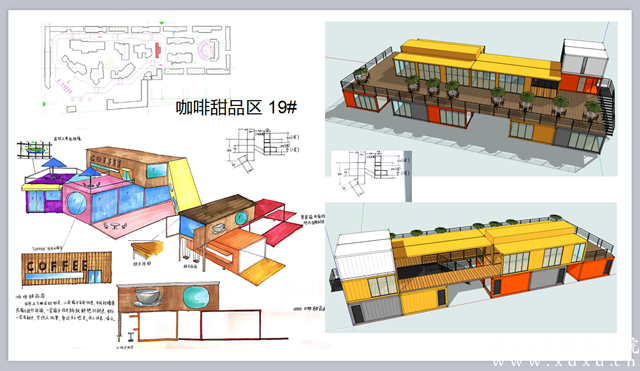Click the black staircase in upper render

tap(607, 106)
